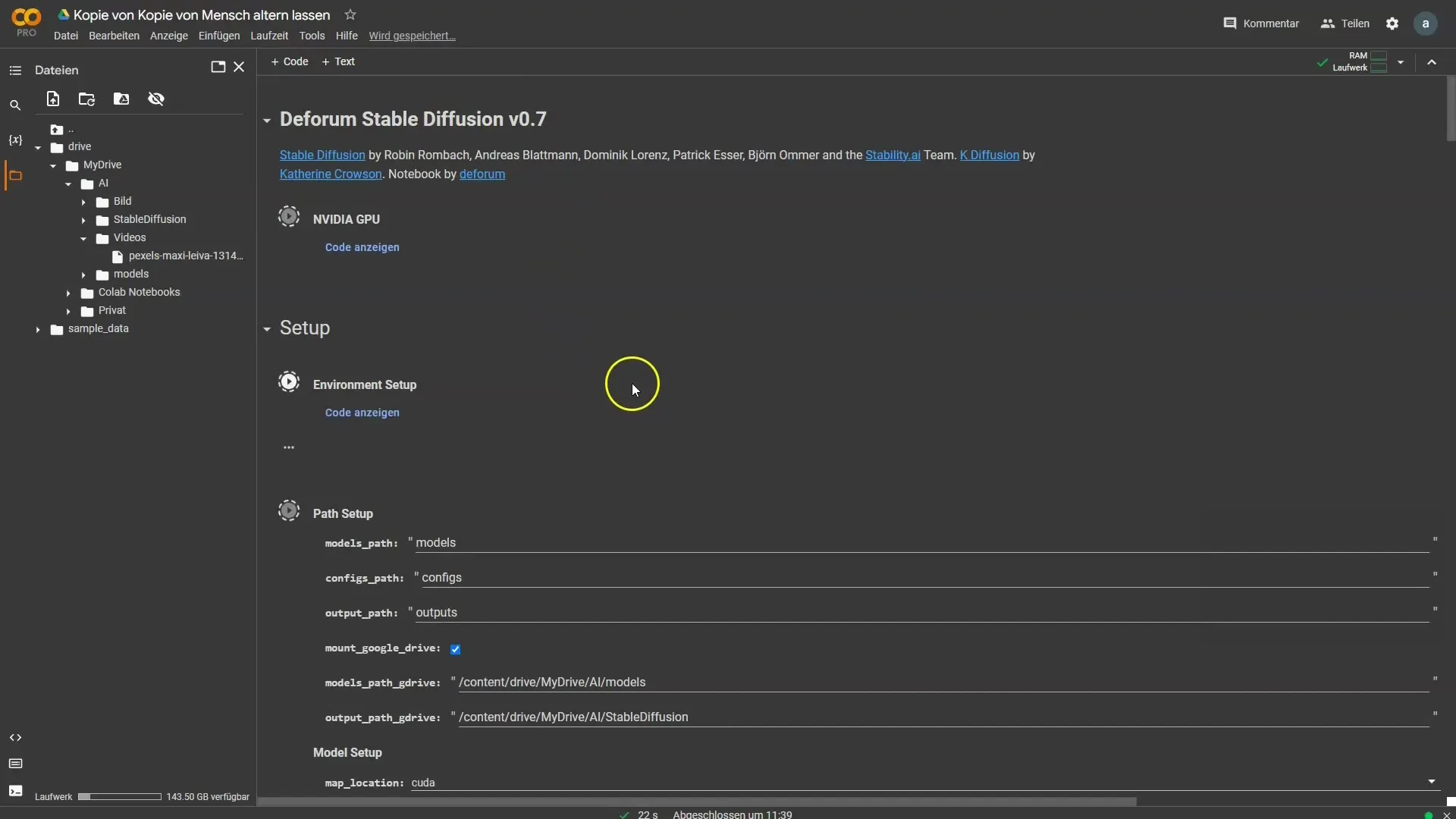This screenshot has height=819, width=1456.
Task: Collapse the Videos folder
Action: [x=83, y=238]
